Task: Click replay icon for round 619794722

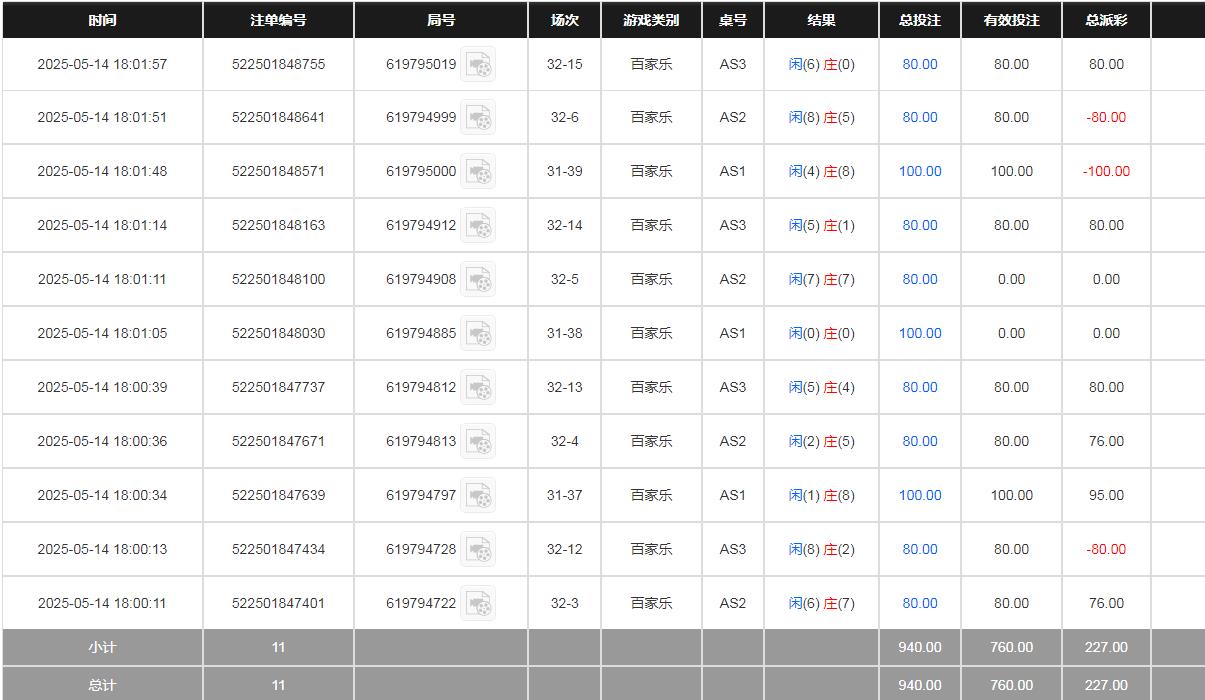Action: [478, 604]
